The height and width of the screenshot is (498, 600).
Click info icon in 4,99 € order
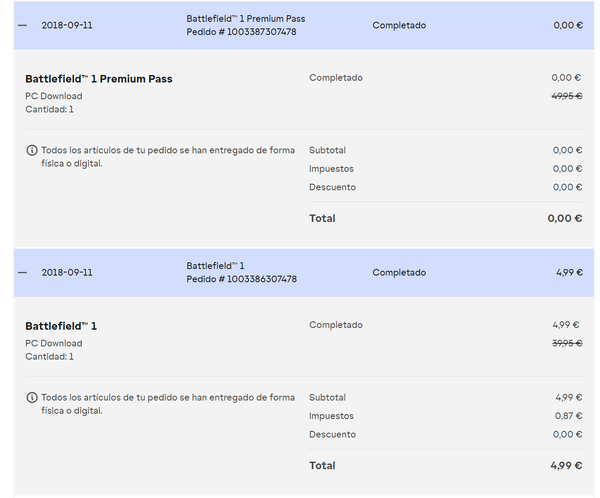coord(32,397)
